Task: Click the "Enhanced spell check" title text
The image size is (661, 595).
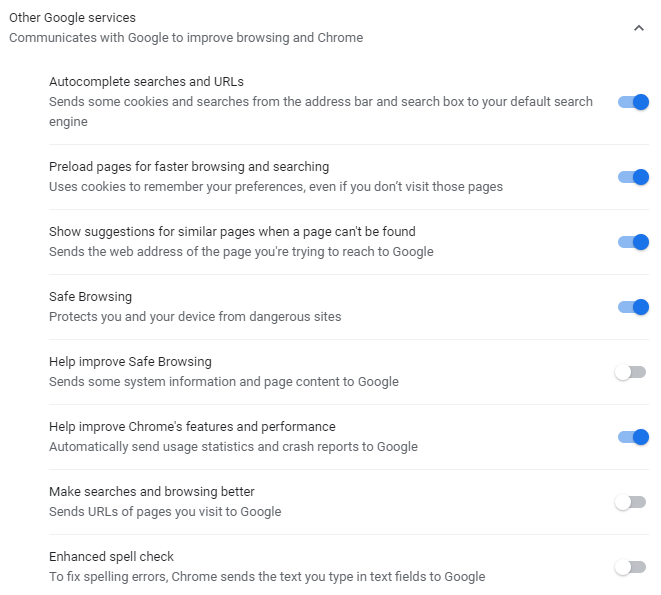Action: tap(111, 557)
